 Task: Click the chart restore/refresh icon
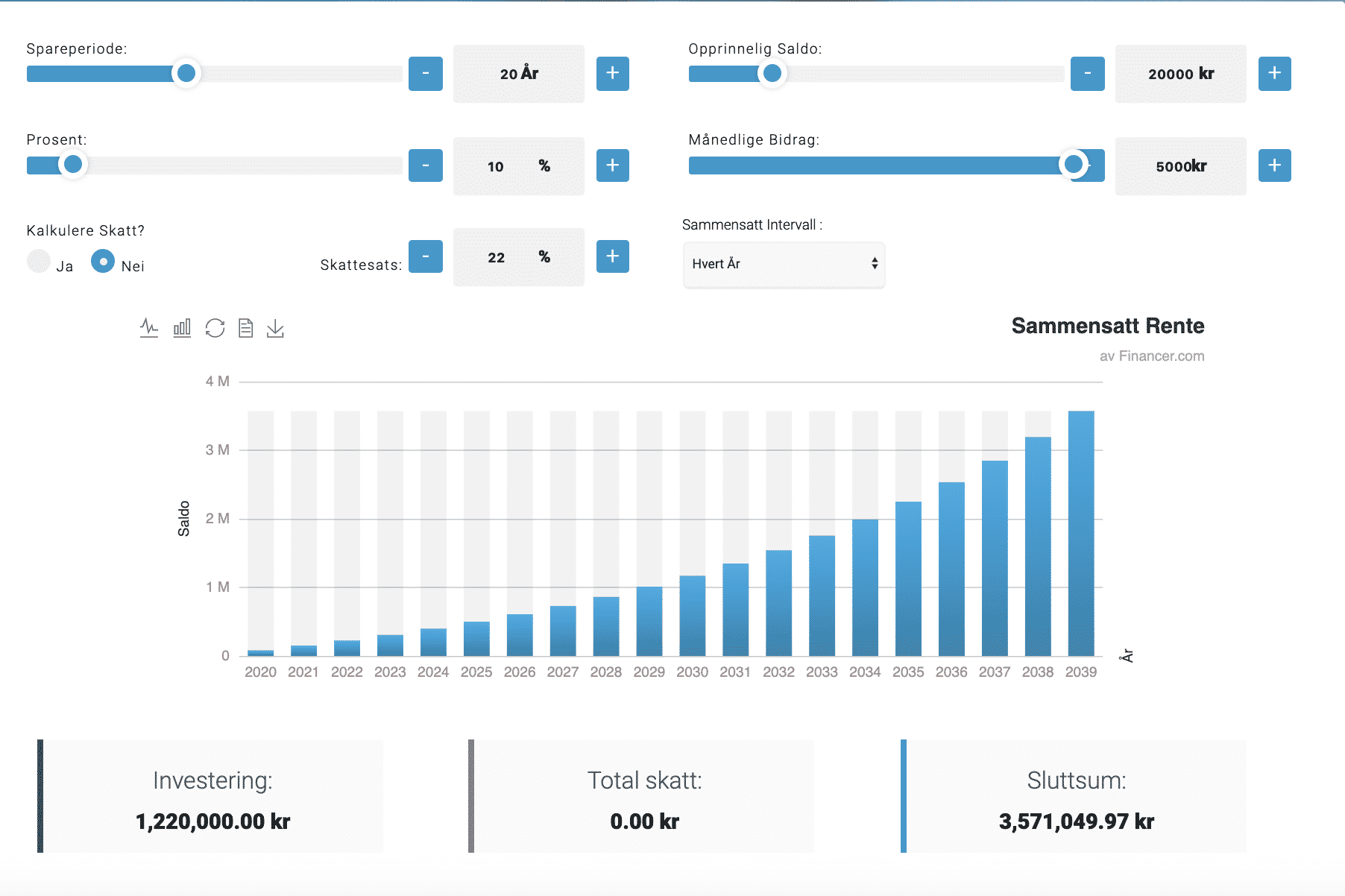point(215,328)
